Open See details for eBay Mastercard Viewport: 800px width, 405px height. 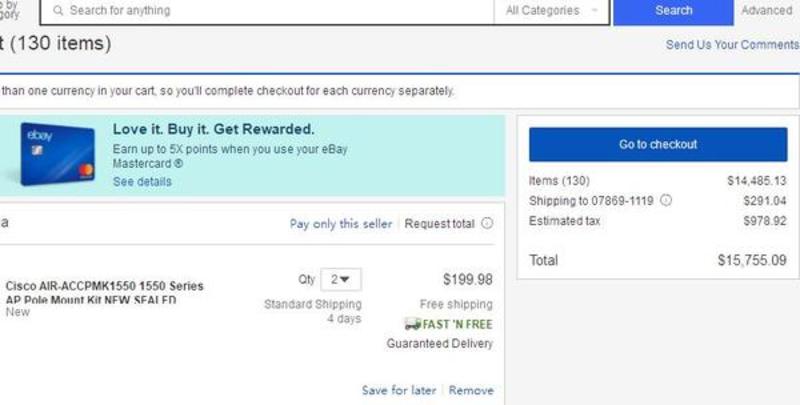(142, 182)
